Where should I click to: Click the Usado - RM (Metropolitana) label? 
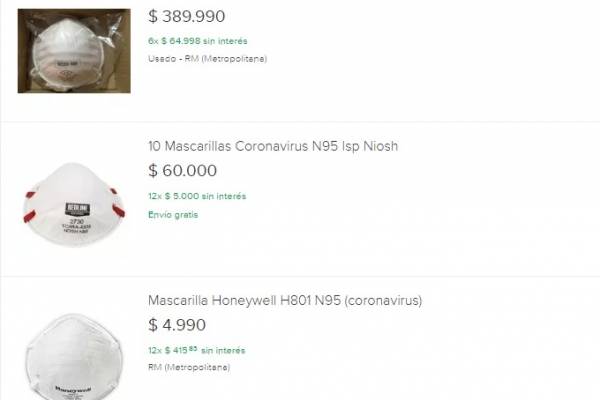pos(207,59)
